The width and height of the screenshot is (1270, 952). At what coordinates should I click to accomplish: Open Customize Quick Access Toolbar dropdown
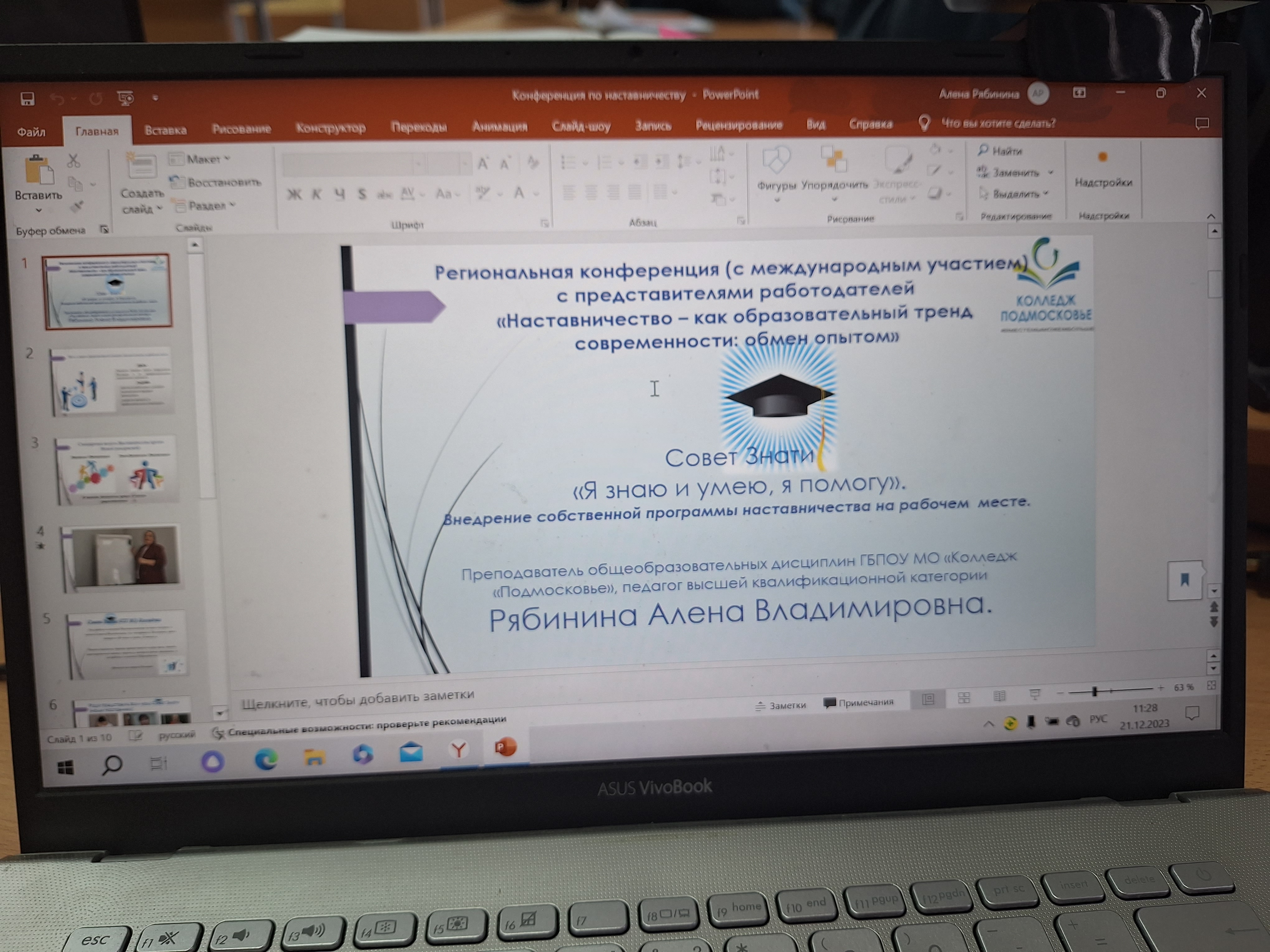point(155,98)
